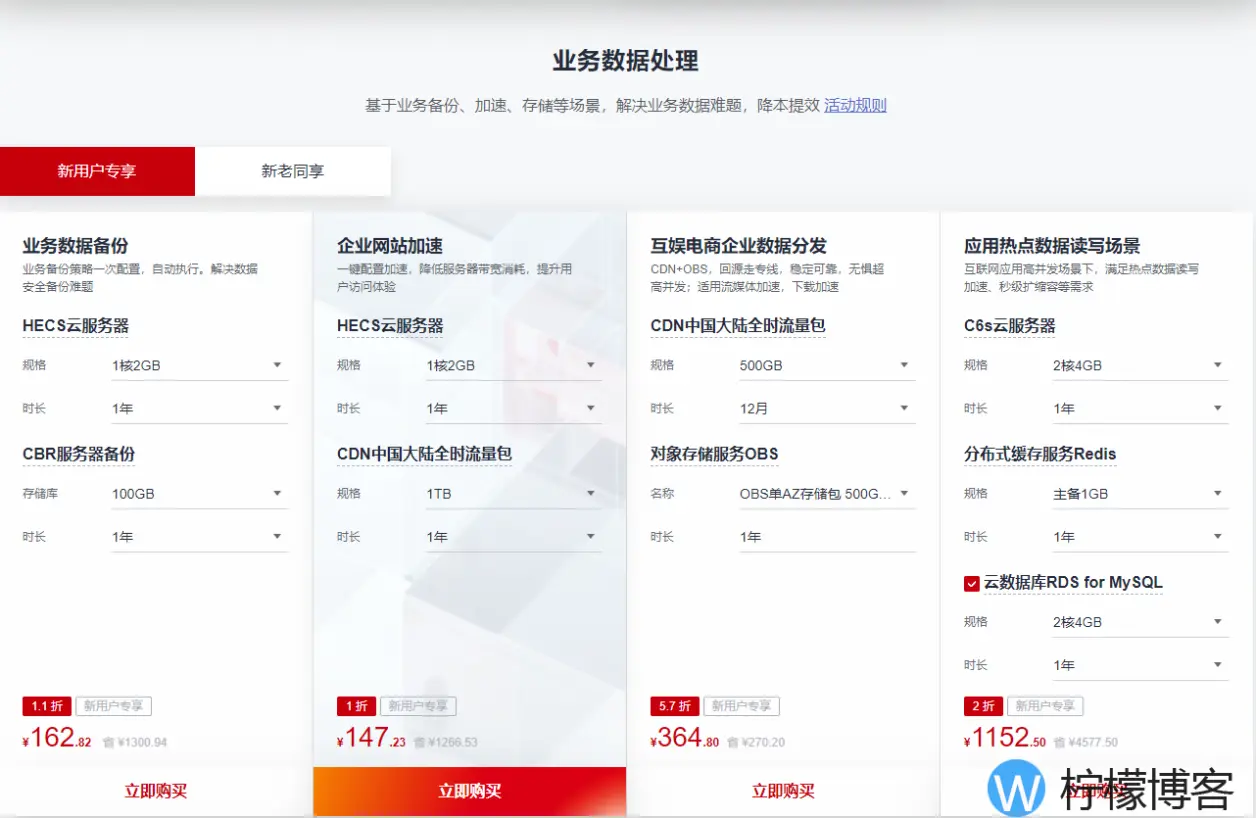The image size is (1256, 818).
Task: Click the original price ¥1300.94
Action: (x=142, y=743)
